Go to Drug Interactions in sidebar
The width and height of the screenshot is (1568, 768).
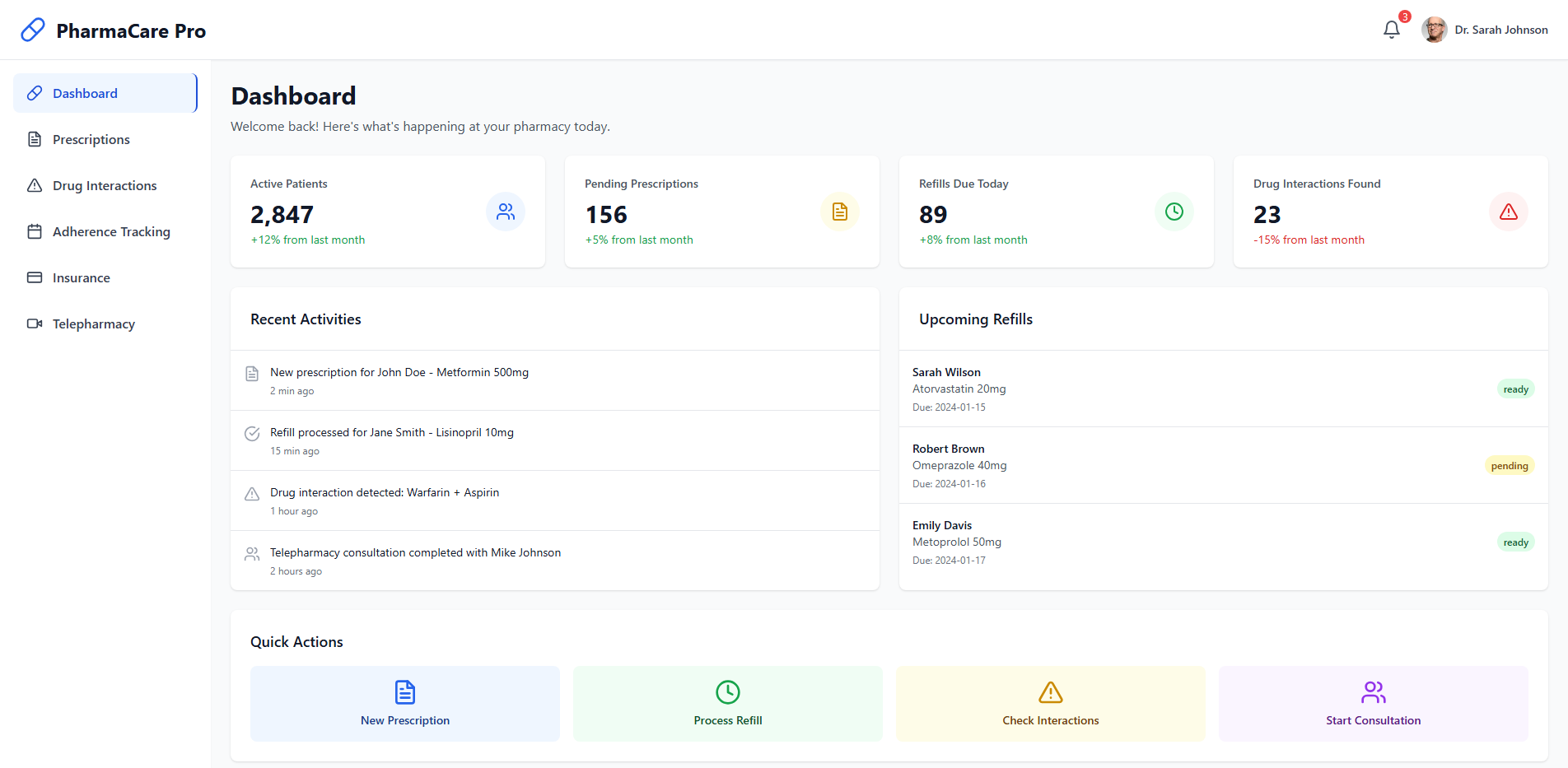click(x=104, y=186)
